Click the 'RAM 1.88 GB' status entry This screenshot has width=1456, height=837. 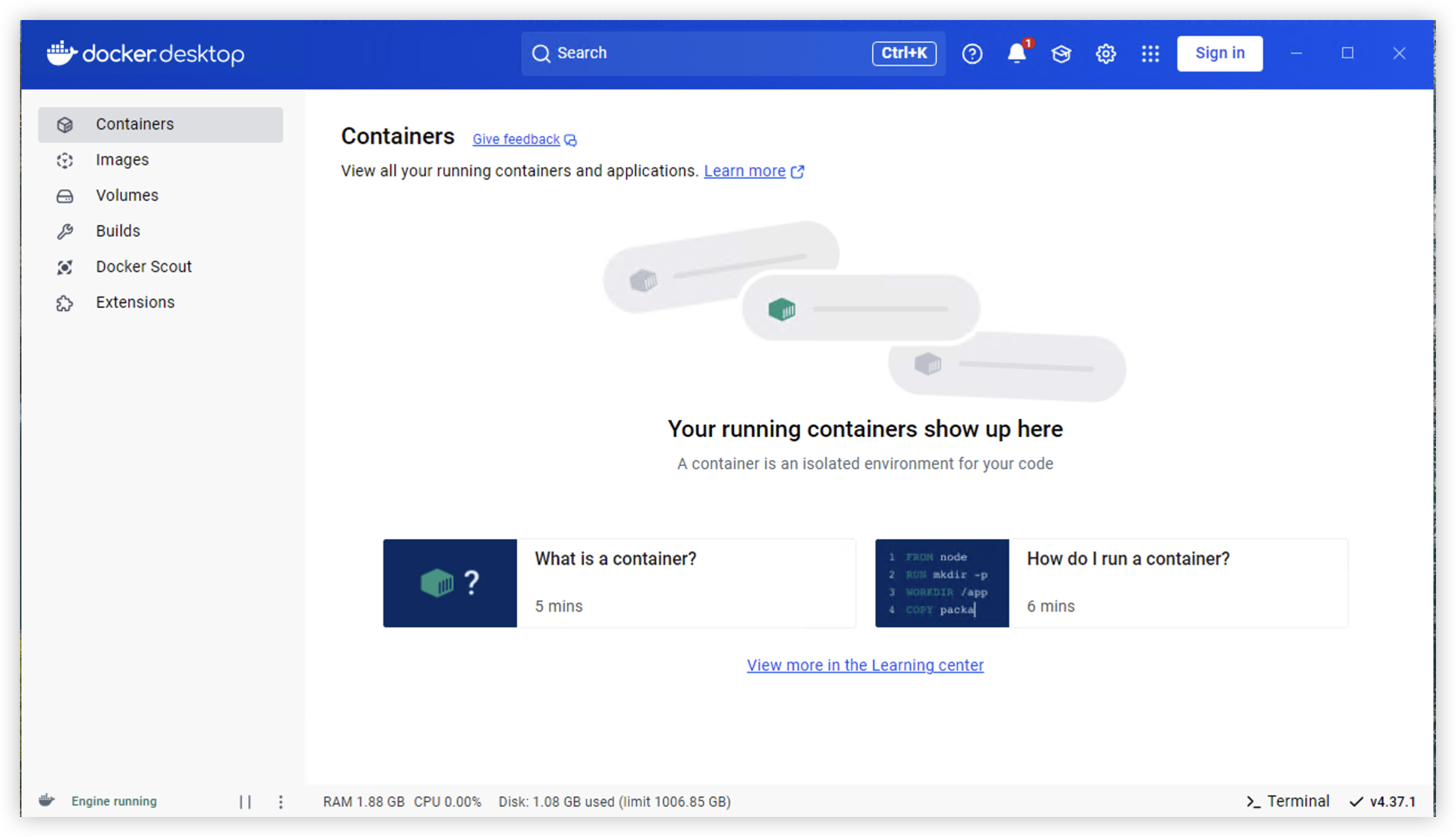[x=363, y=802]
